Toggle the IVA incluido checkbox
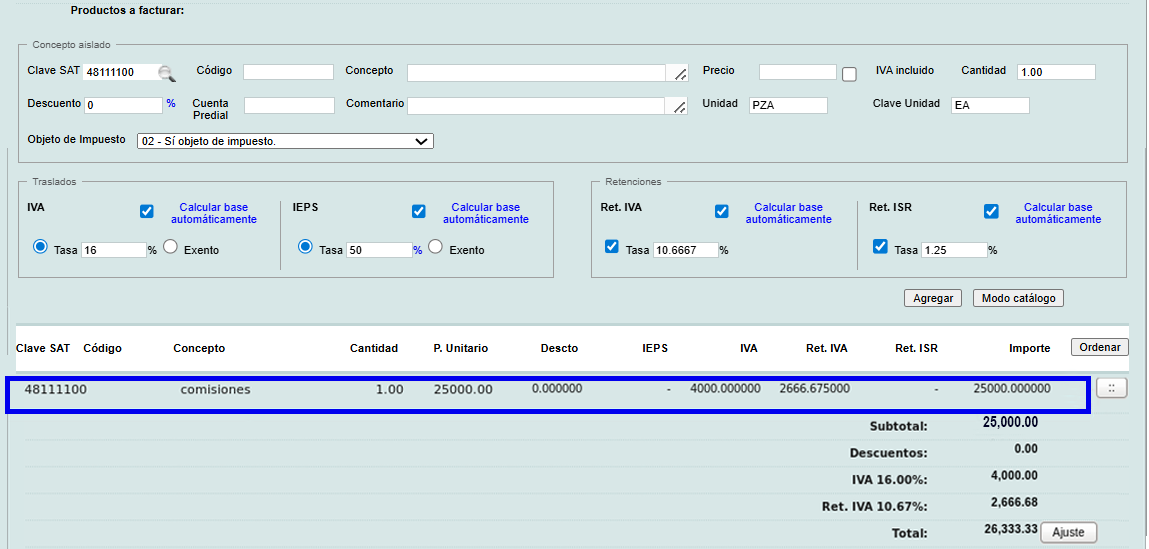 850,74
